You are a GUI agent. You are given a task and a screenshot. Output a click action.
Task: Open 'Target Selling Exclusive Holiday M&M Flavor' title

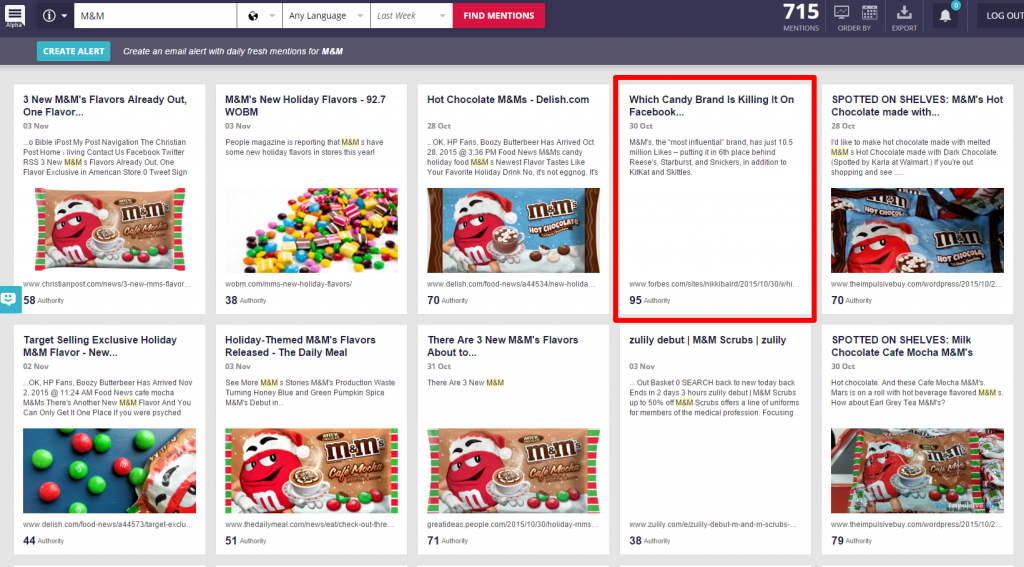pos(100,346)
